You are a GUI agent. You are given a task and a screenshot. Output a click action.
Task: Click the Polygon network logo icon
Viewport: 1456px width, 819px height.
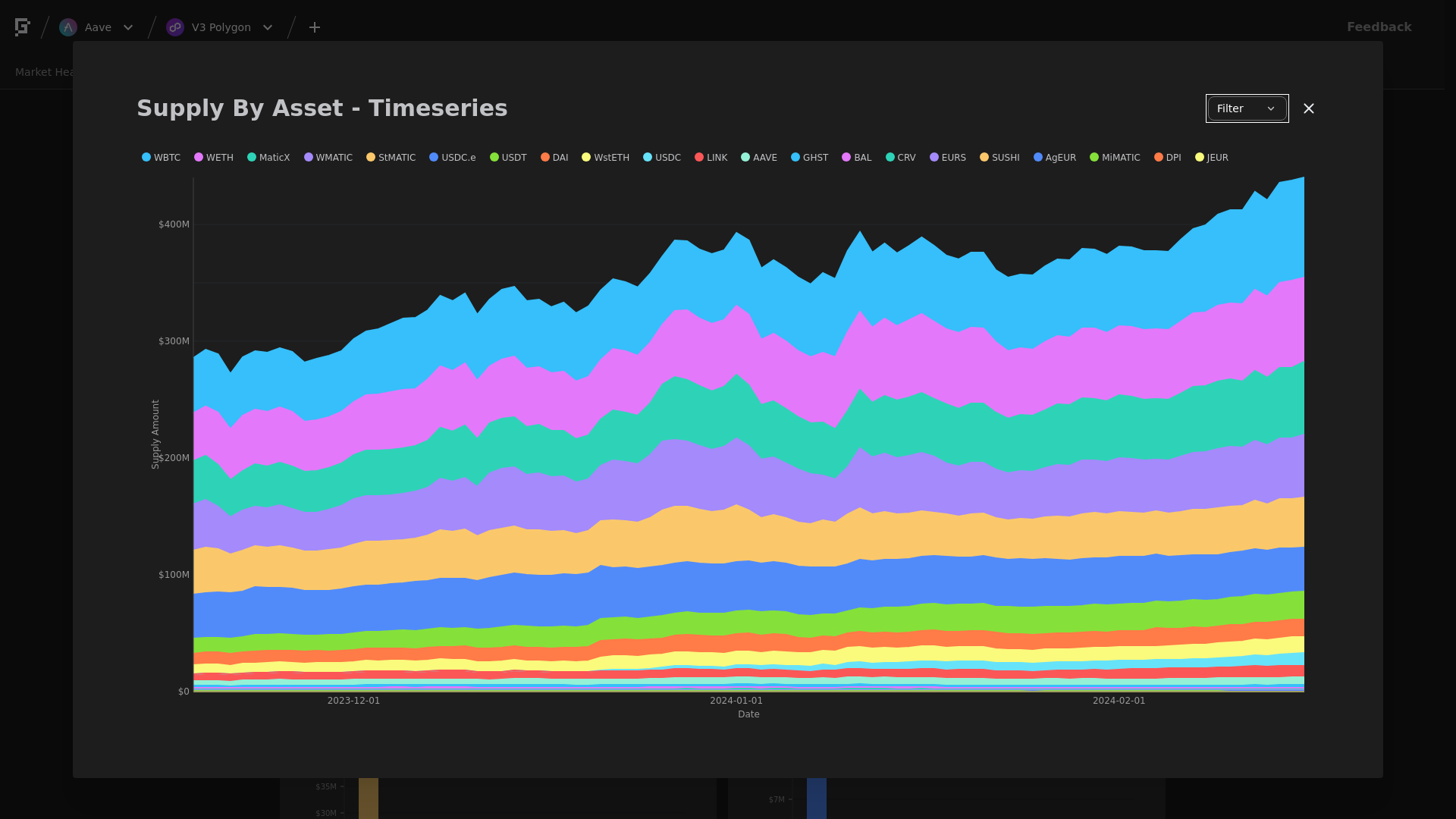tap(175, 27)
